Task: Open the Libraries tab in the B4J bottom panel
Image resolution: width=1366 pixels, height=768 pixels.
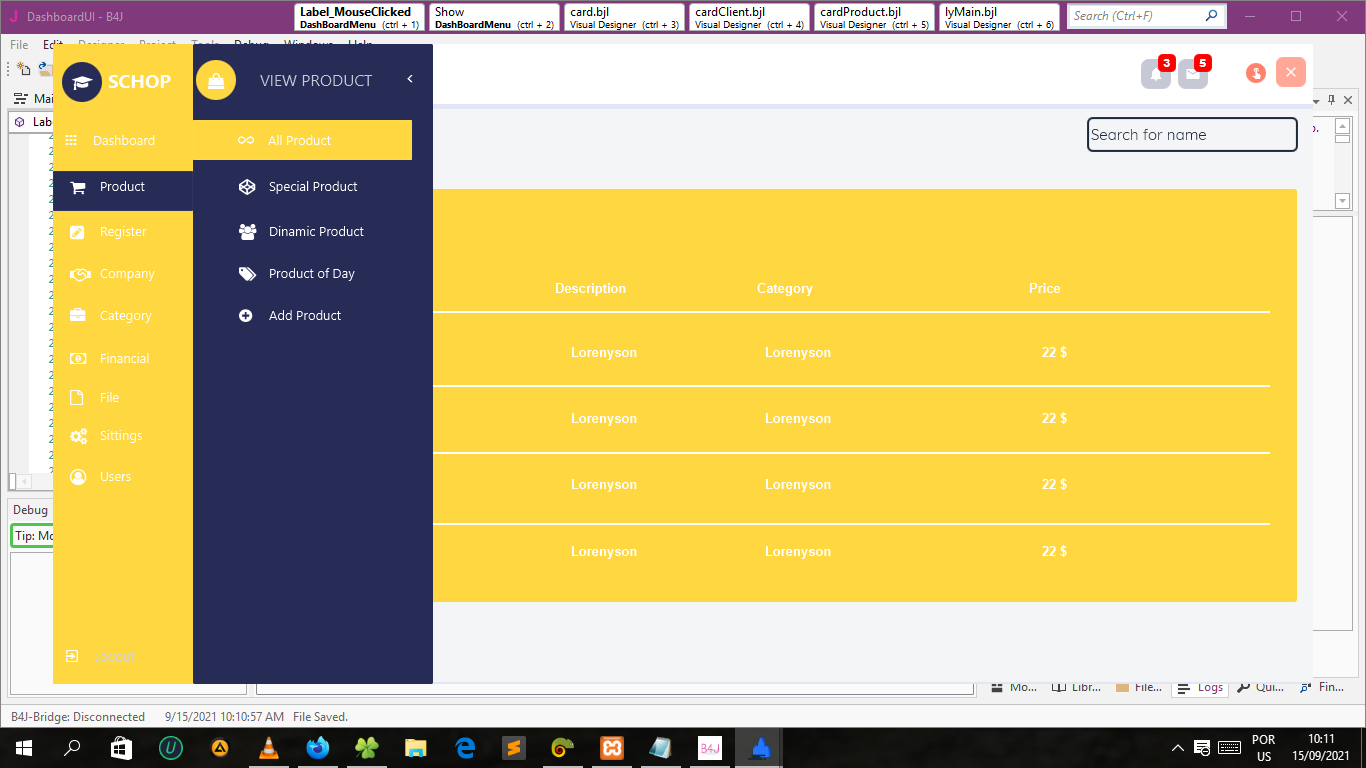Action: 1076,688
